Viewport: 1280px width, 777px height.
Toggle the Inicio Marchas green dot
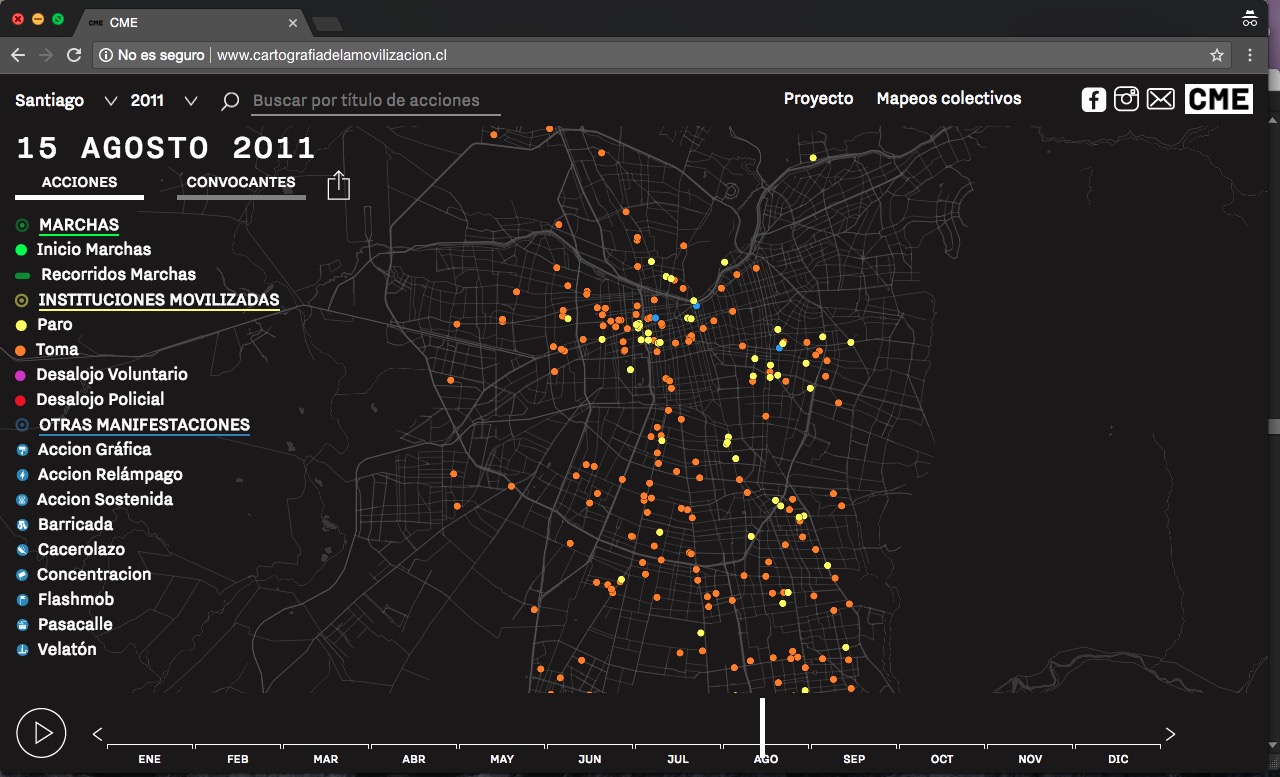tap(21, 250)
